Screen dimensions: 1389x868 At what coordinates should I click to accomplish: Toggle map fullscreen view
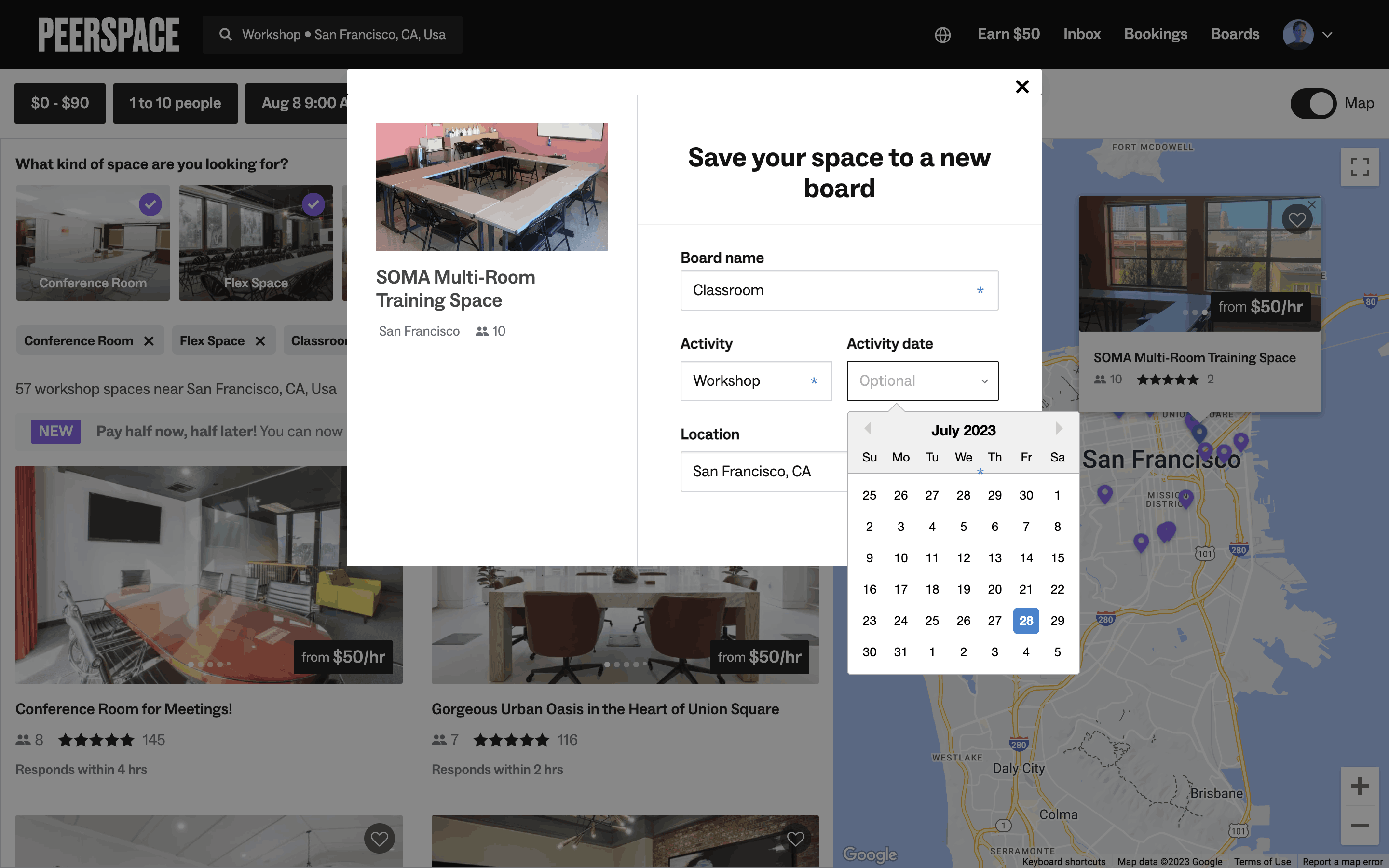[x=1359, y=167]
